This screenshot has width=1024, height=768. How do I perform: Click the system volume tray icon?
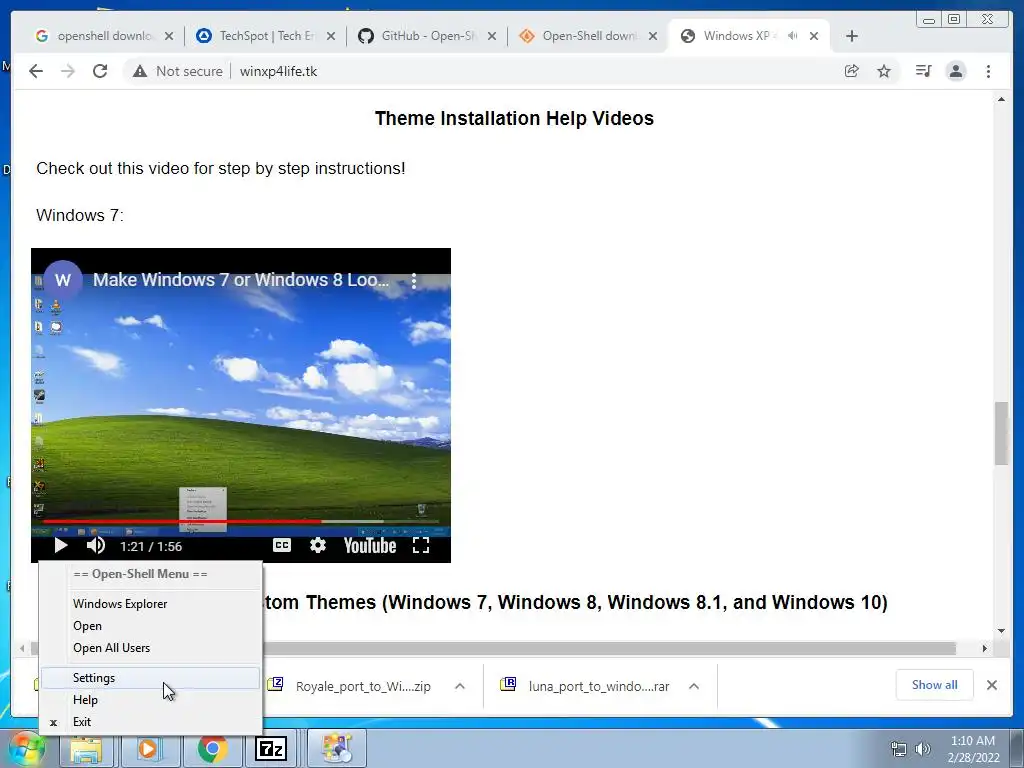tap(922, 749)
